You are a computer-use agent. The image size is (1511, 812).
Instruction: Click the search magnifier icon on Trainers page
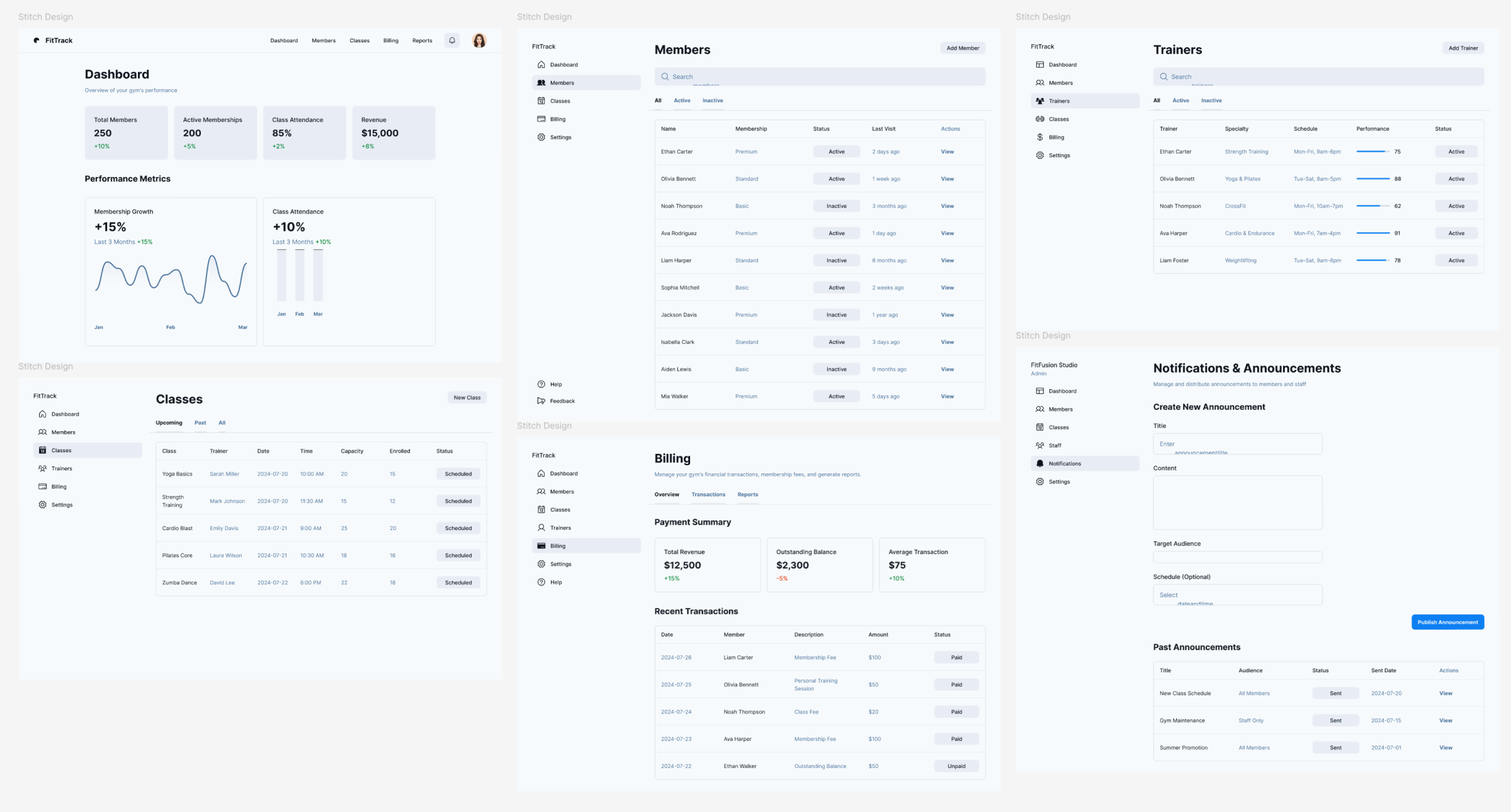1163,77
